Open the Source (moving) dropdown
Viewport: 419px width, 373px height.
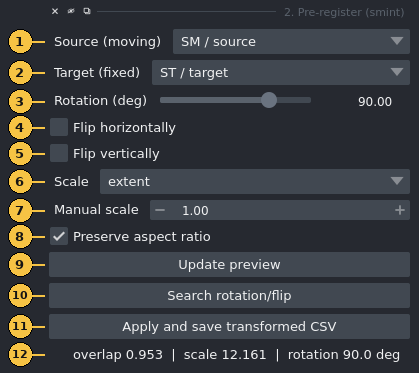[x=291, y=41]
